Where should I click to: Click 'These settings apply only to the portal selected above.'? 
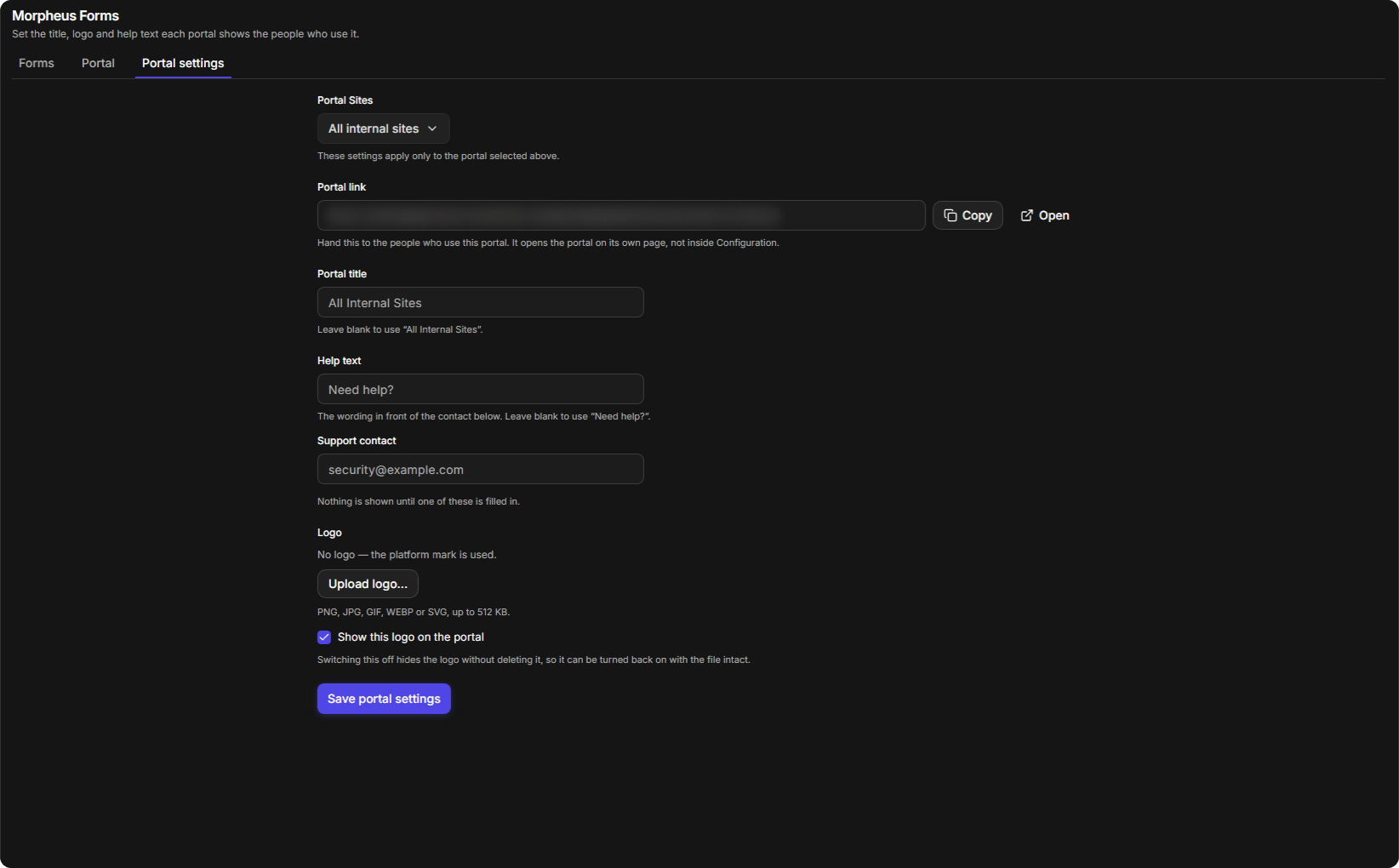pos(438,156)
